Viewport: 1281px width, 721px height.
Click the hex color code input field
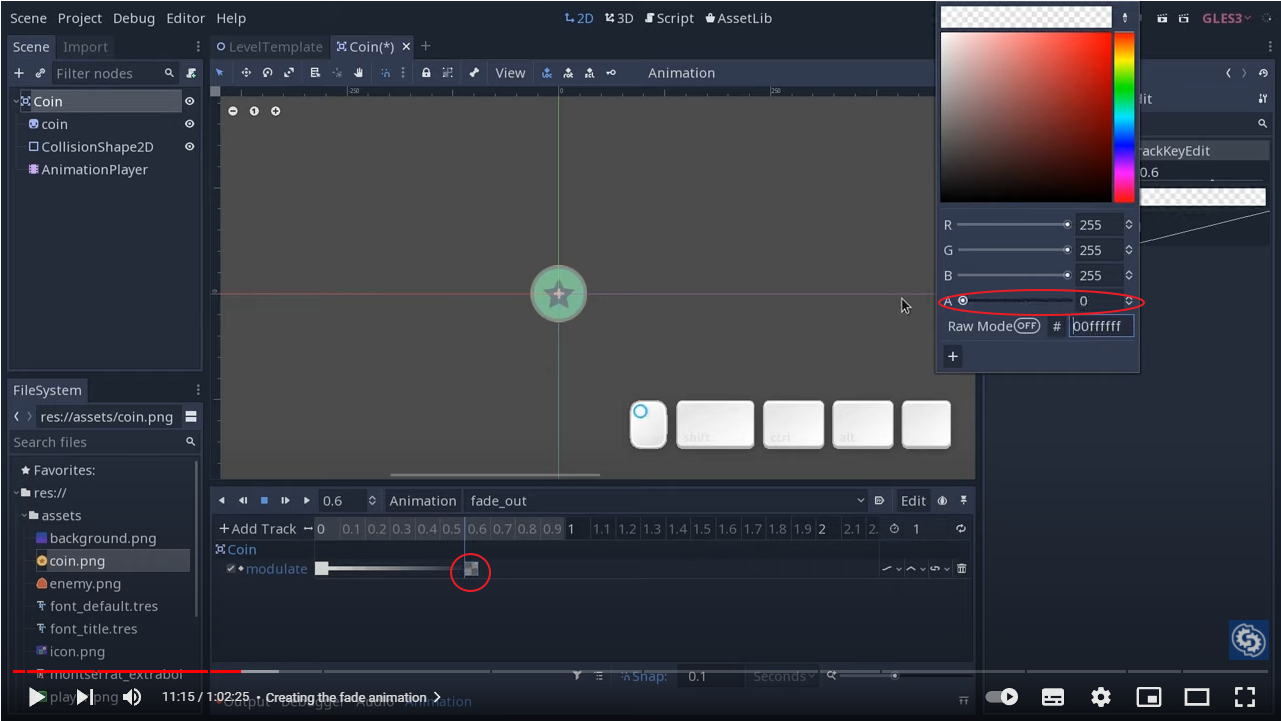click(1101, 326)
